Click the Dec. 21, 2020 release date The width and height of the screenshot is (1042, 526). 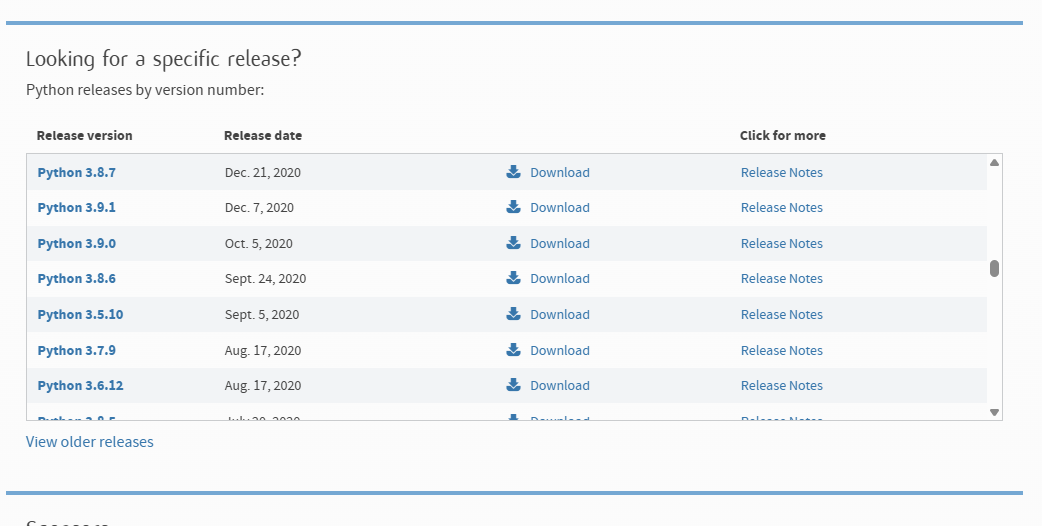pyautogui.click(x=262, y=173)
